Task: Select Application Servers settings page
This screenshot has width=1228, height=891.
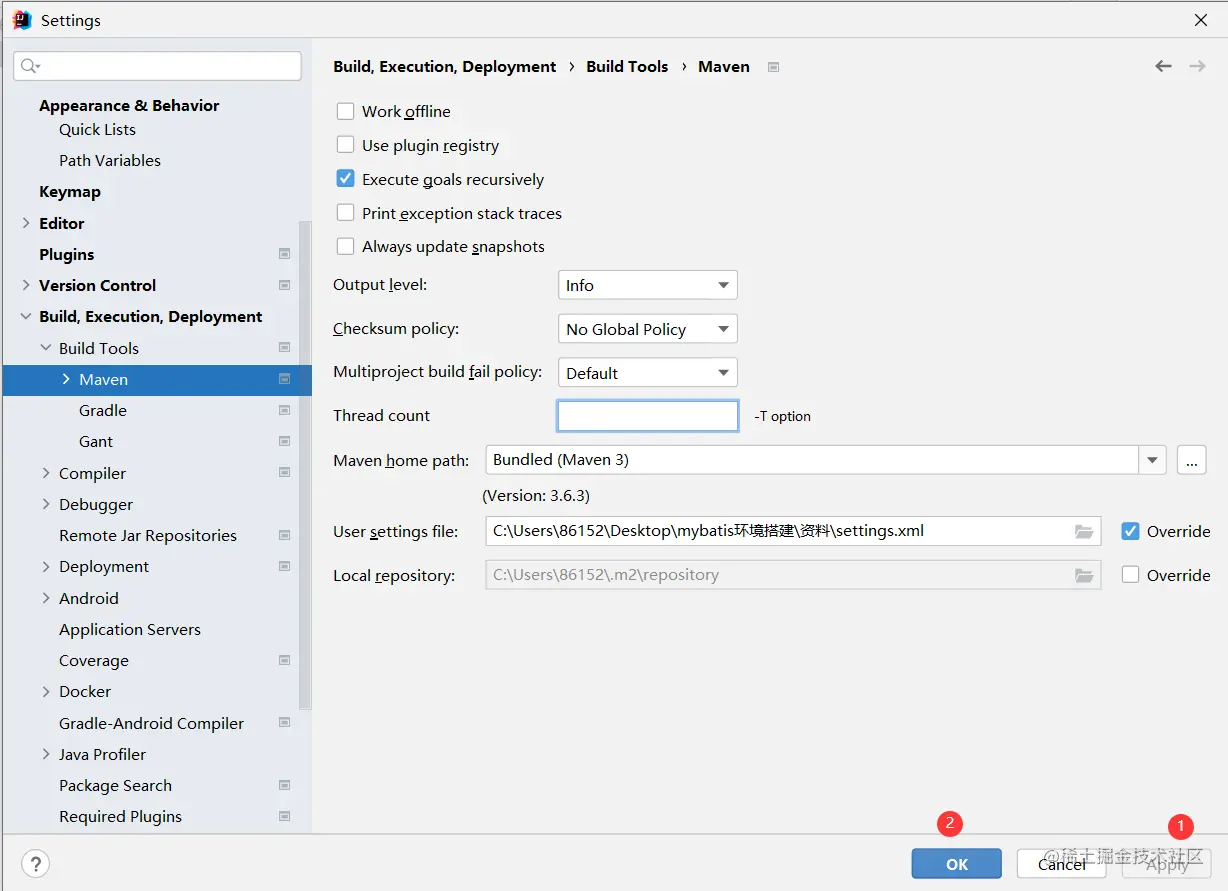Action: 130,629
